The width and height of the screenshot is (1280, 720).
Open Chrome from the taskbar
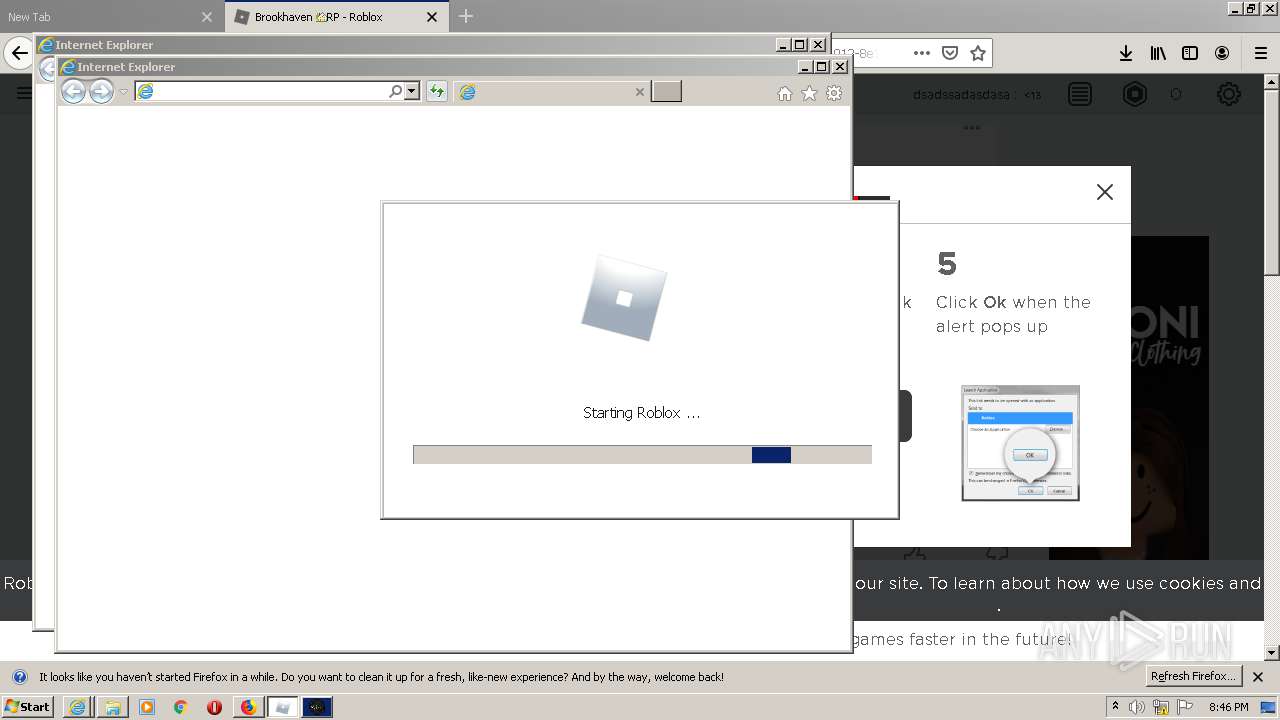tap(181, 707)
